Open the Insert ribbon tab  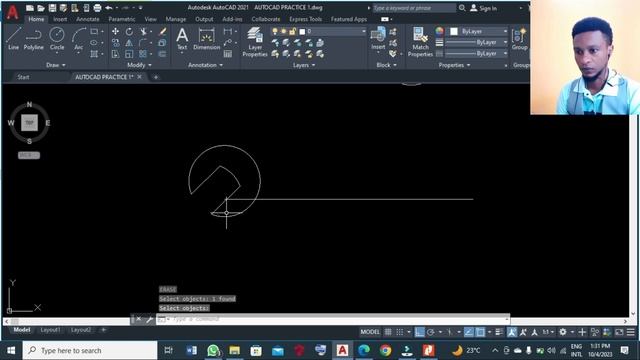click(60, 19)
